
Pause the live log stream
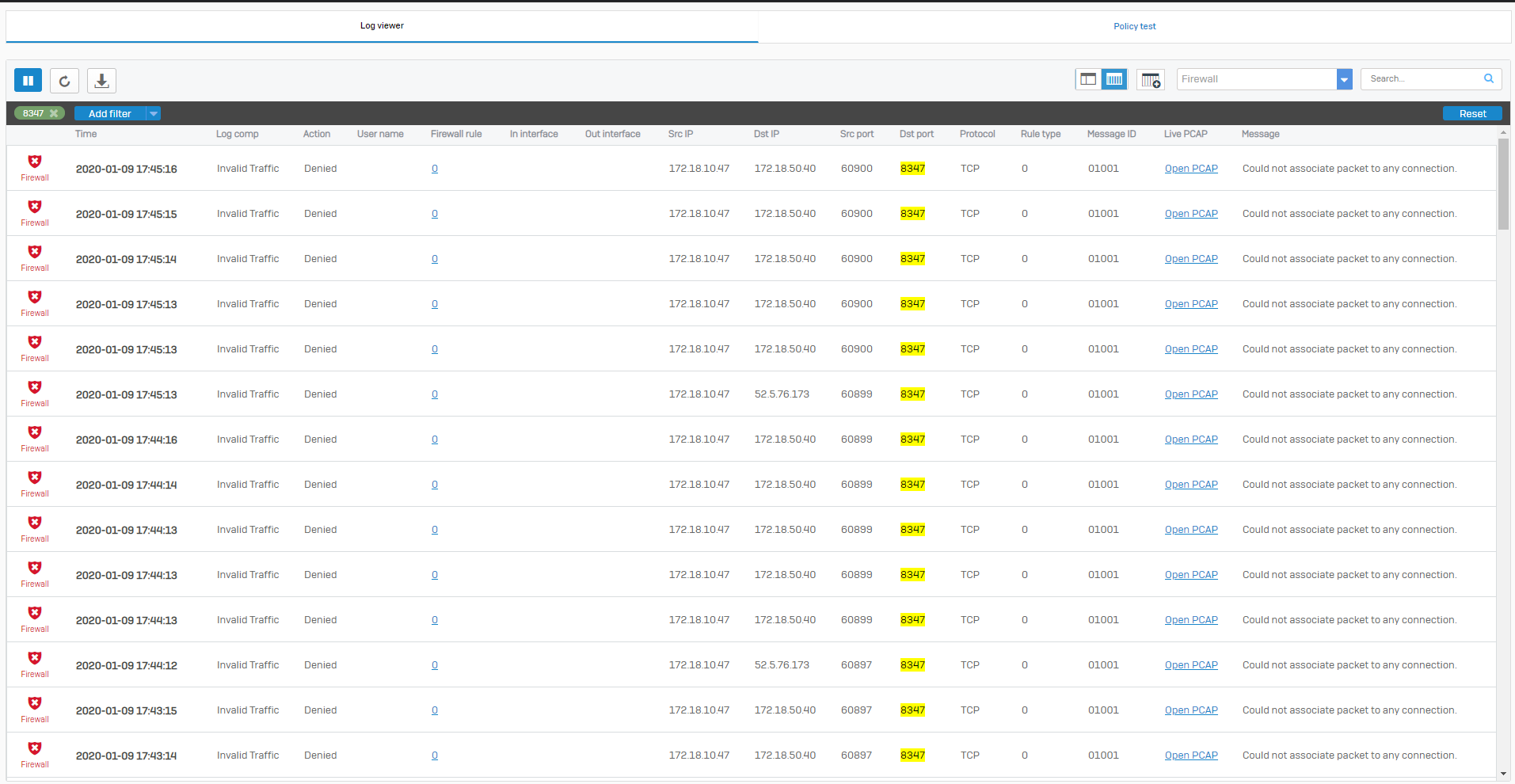pyautogui.click(x=28, y=80)
